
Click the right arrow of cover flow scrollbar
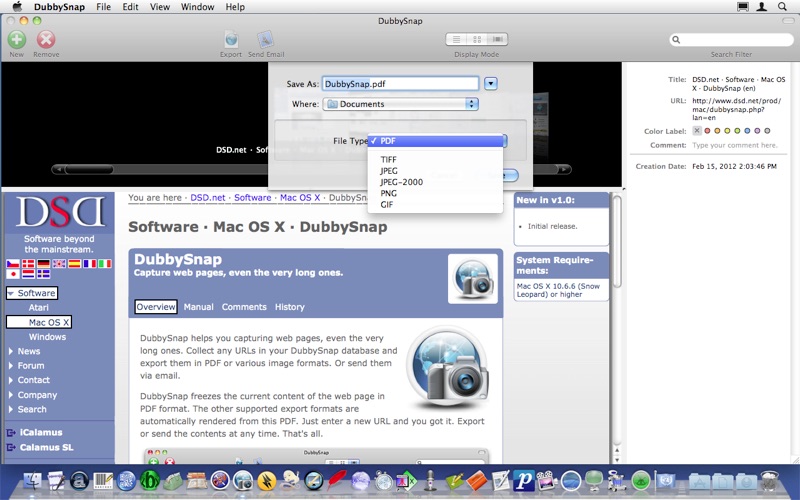point(563,169)
